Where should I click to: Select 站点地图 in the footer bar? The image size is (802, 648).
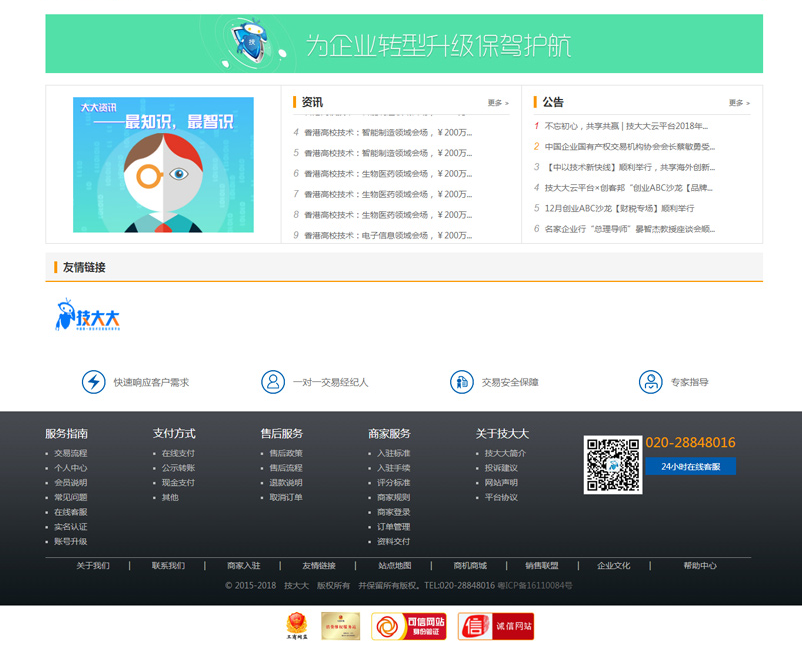[394, 566]
